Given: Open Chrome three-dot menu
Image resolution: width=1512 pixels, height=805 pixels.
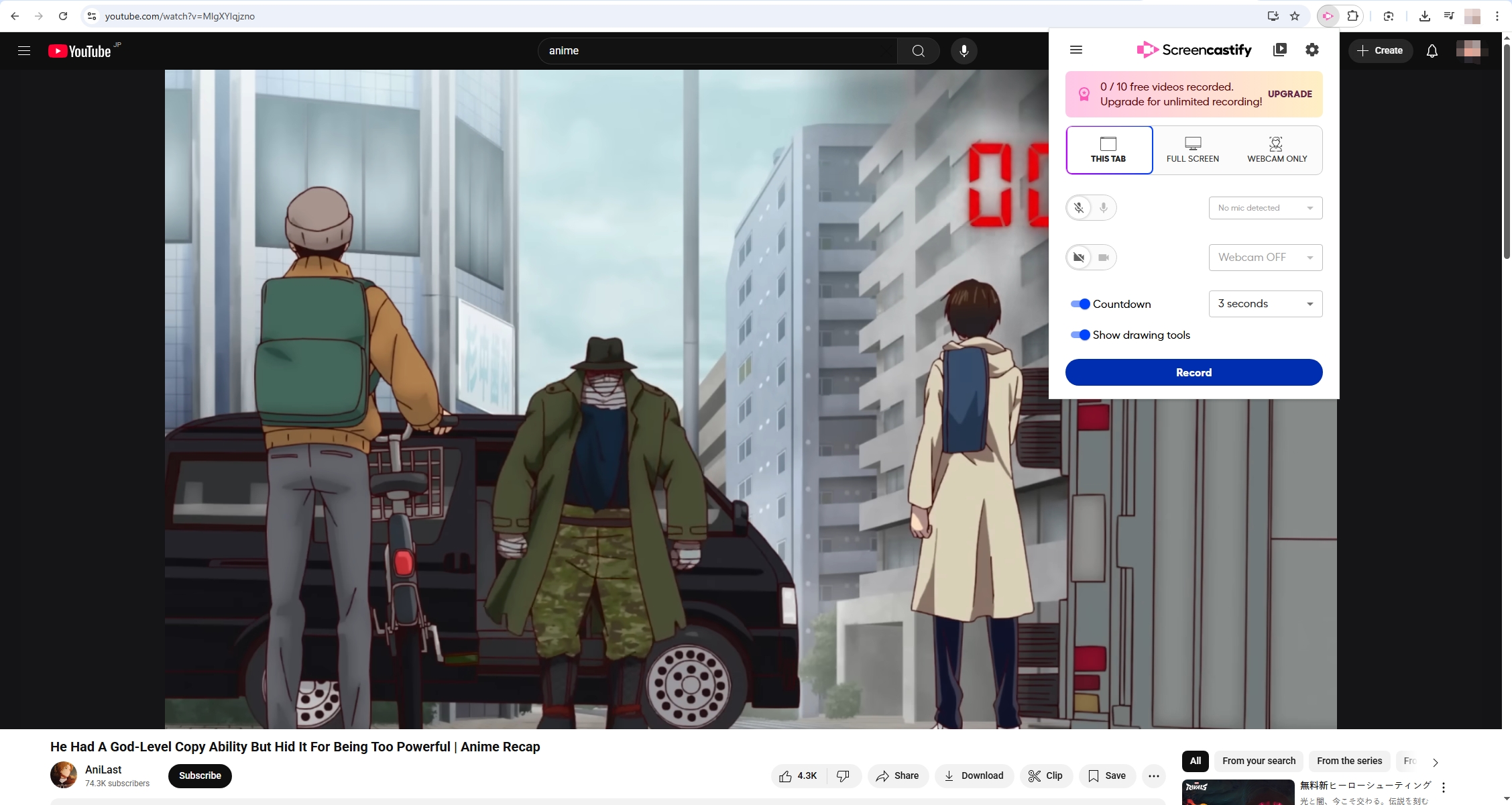Looking at the screenshot, I should [x=1497, y=16].
